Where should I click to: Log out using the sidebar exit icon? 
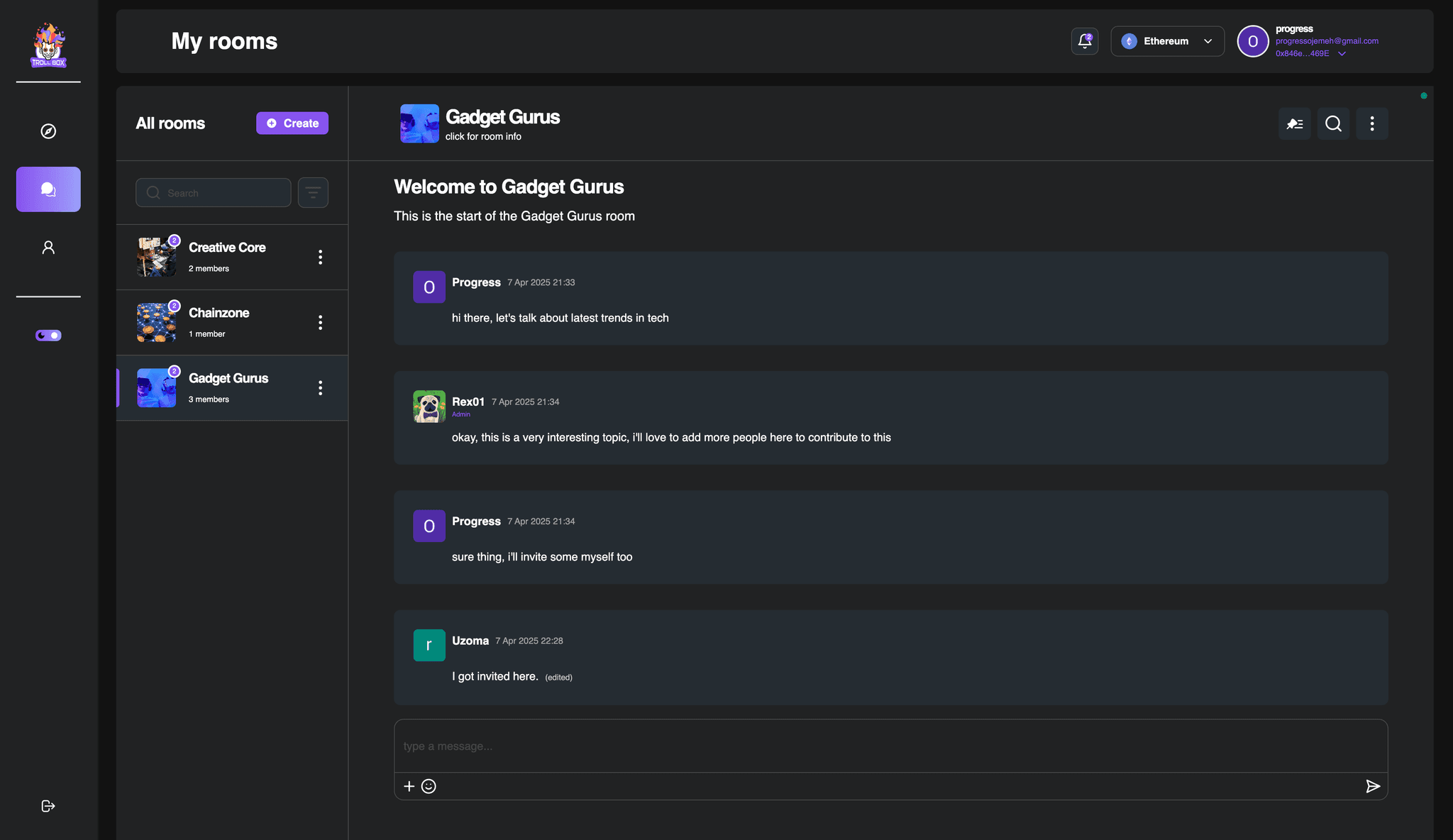tap(48, 805)
